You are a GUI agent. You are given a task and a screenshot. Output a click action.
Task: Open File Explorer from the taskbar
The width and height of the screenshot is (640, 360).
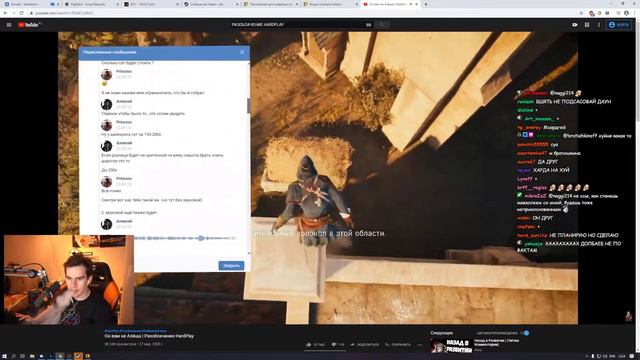coord(32,356)
